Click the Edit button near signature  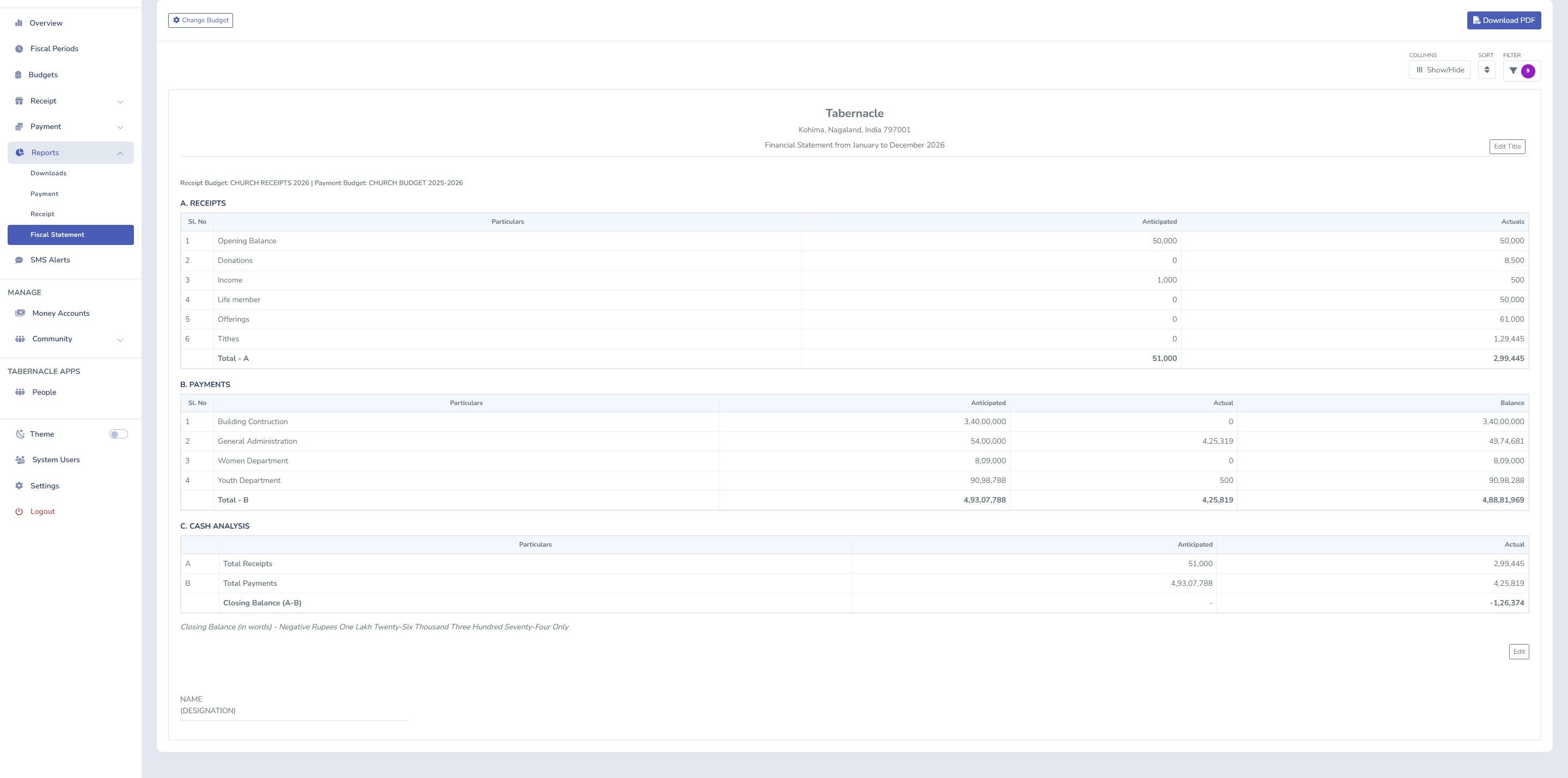coord(1520,652)
